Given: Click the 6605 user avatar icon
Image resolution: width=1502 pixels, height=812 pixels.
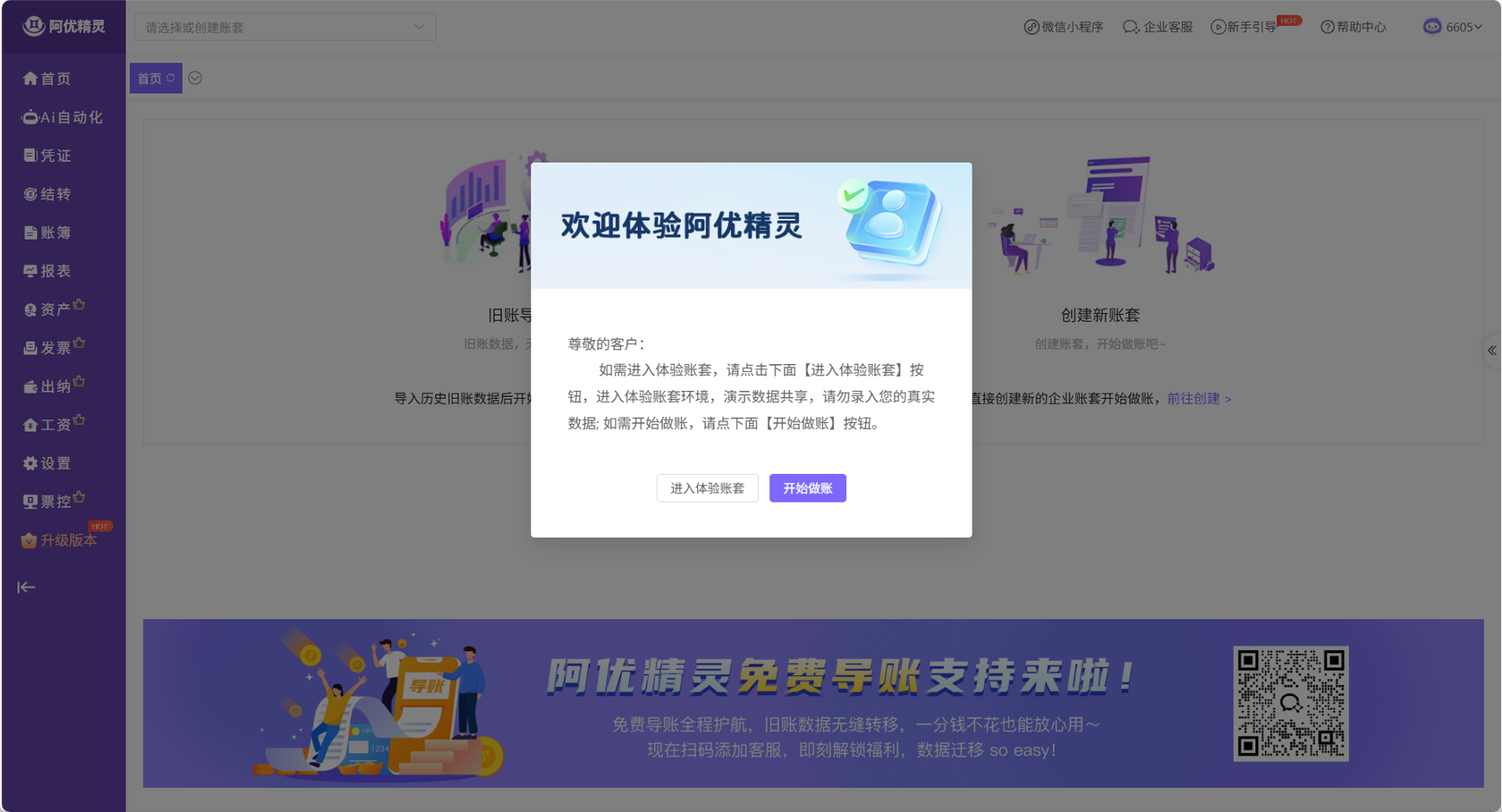Looking at the screenshot, I should pyautogui.click(x=1432, y=27).
